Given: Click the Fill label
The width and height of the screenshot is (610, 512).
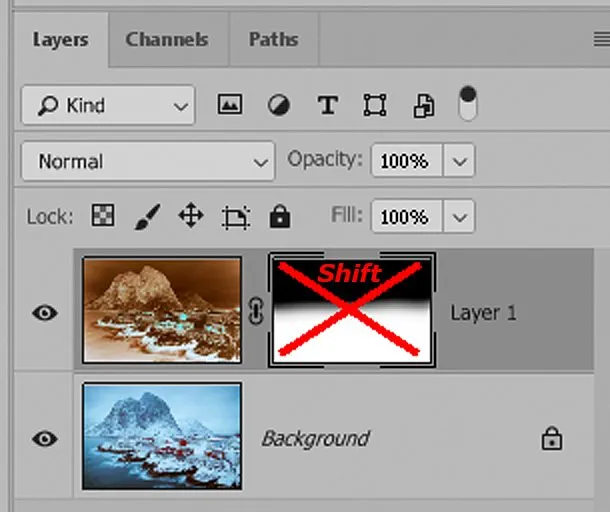Looking at the screenshot, I should click(347, 214).
